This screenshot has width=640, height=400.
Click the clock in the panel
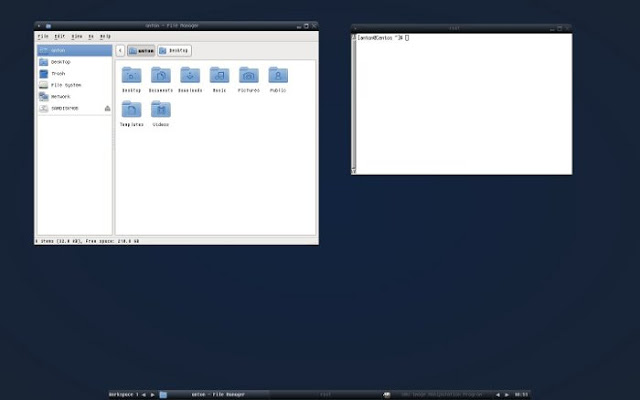point(521,395)
